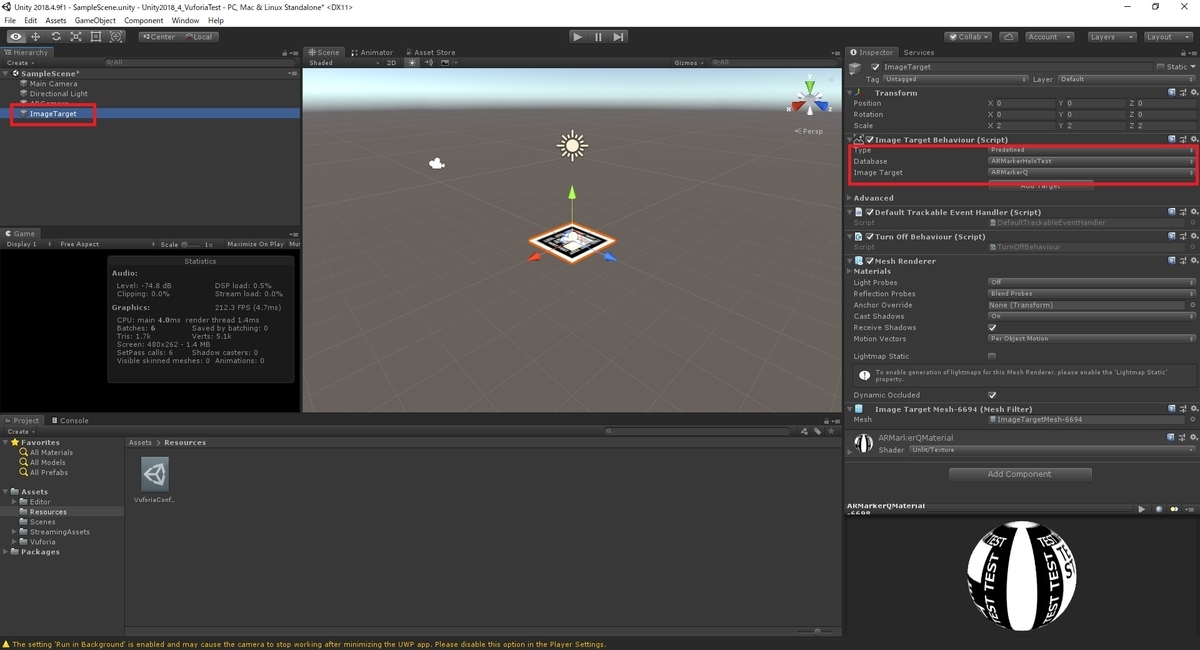Screen dimensions: 1200x650
Task: Open the cloud Services button
Action: (1009, 37)
